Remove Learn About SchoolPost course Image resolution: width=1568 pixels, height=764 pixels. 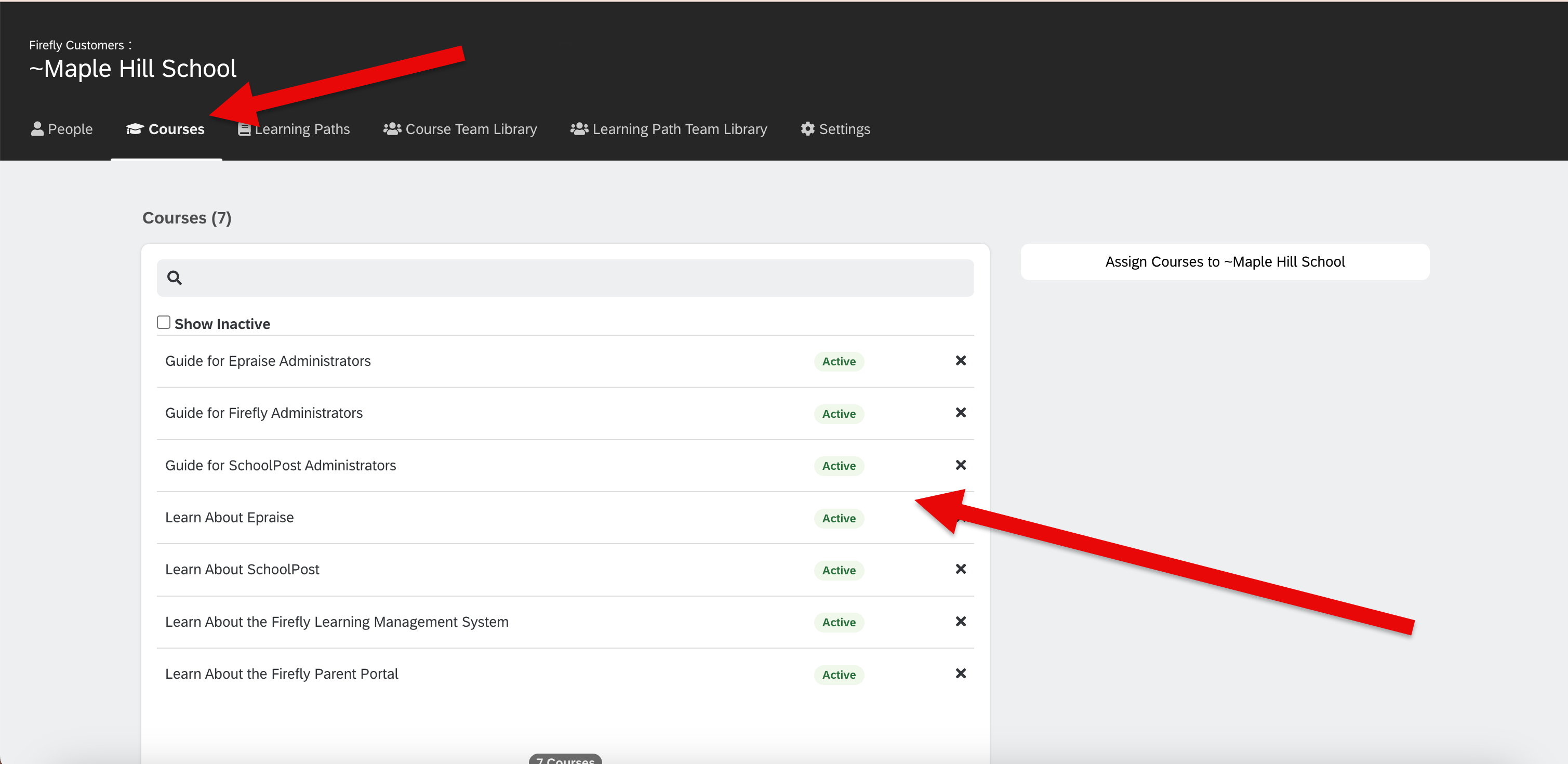click(961, 569)
